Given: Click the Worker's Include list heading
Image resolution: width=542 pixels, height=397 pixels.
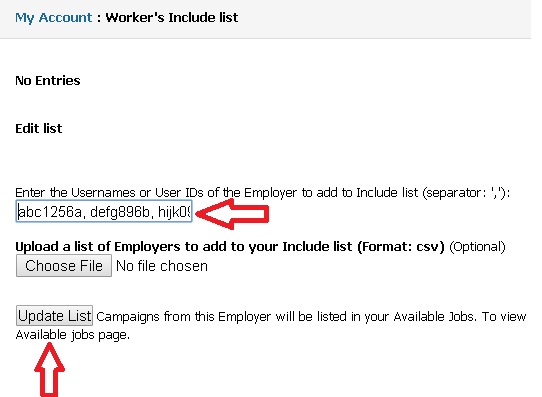Looking at the screenshot, I should pyautogui.click(x=172, y=17).
